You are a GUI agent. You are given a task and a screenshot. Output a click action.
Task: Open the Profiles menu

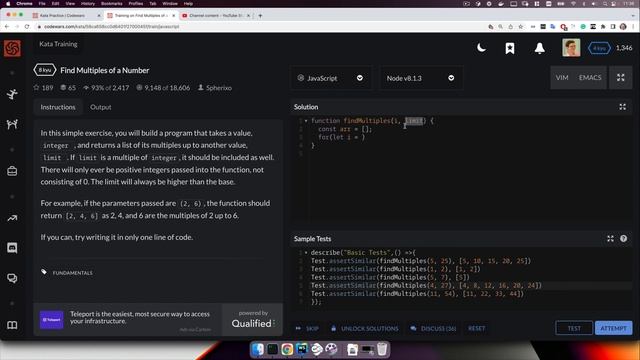click(x=136, y=4)
